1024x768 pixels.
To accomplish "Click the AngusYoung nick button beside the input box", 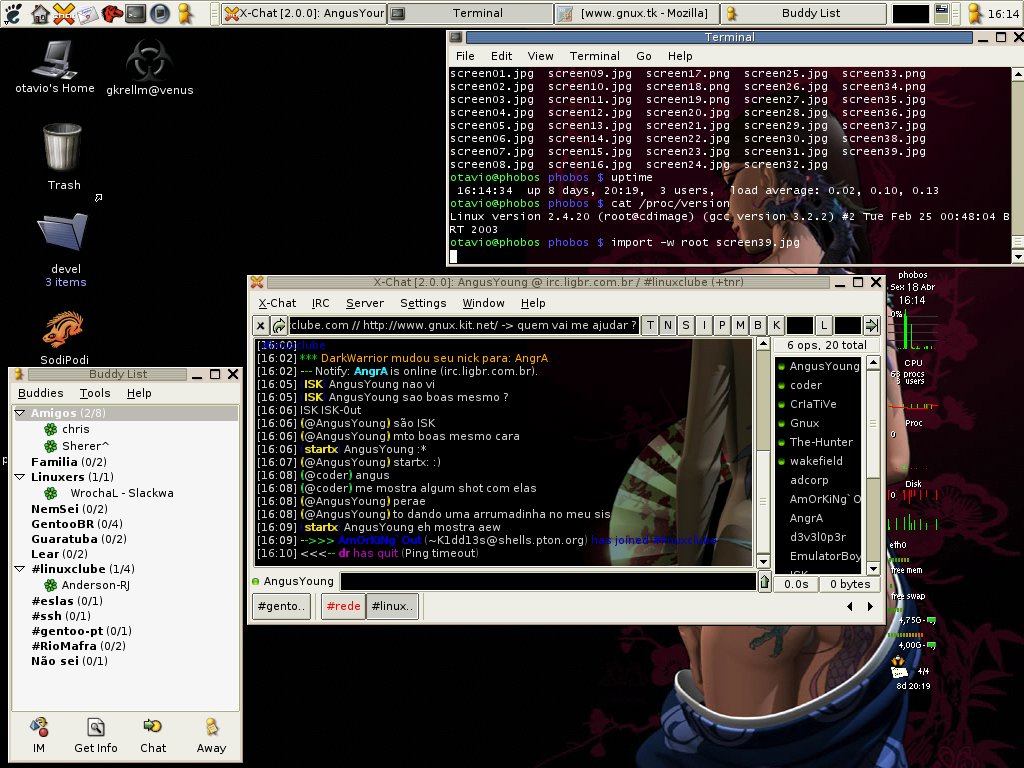I will click(x=298, y=581).
